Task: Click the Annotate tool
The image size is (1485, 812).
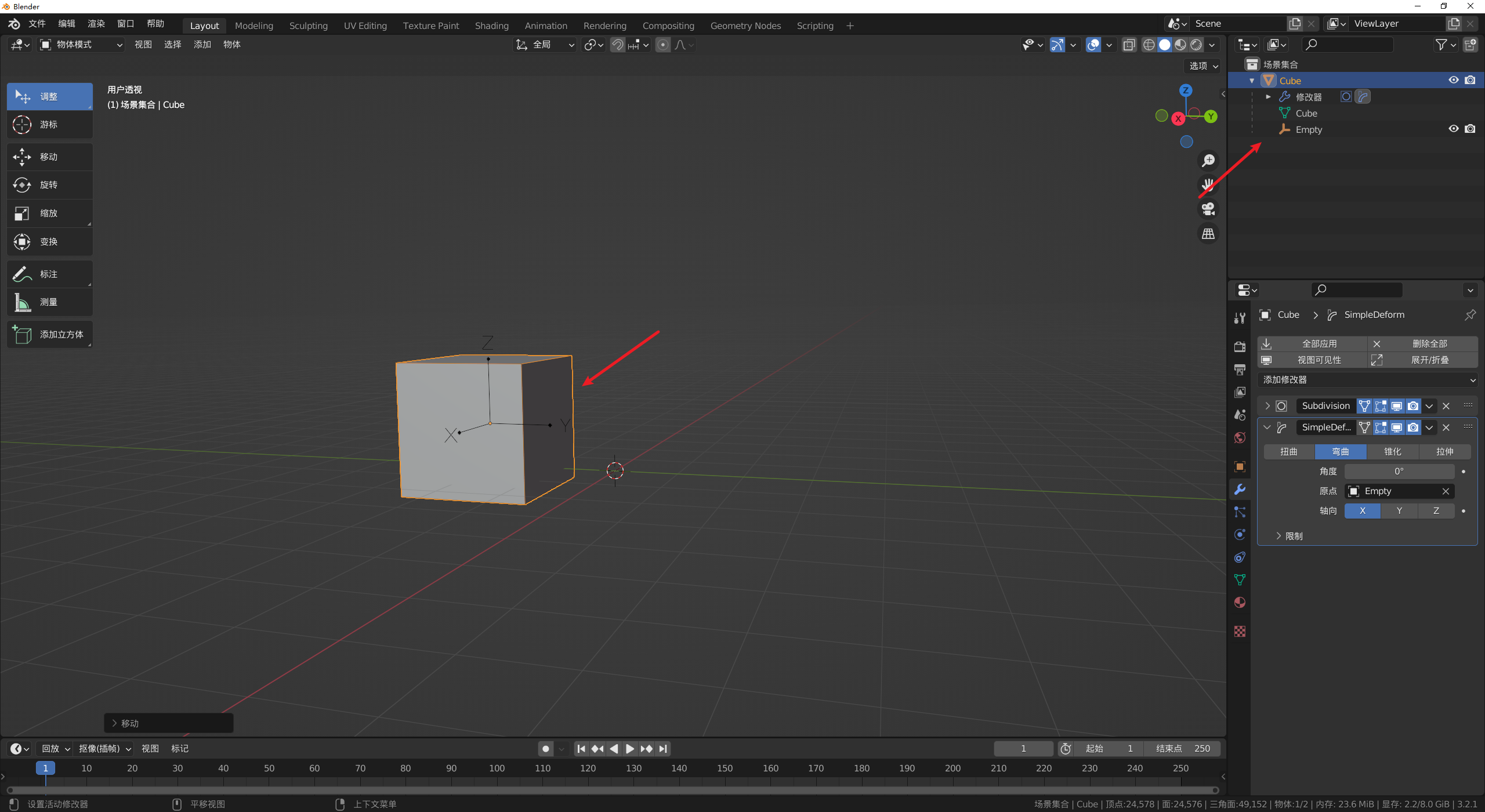Action: (49, 274)
